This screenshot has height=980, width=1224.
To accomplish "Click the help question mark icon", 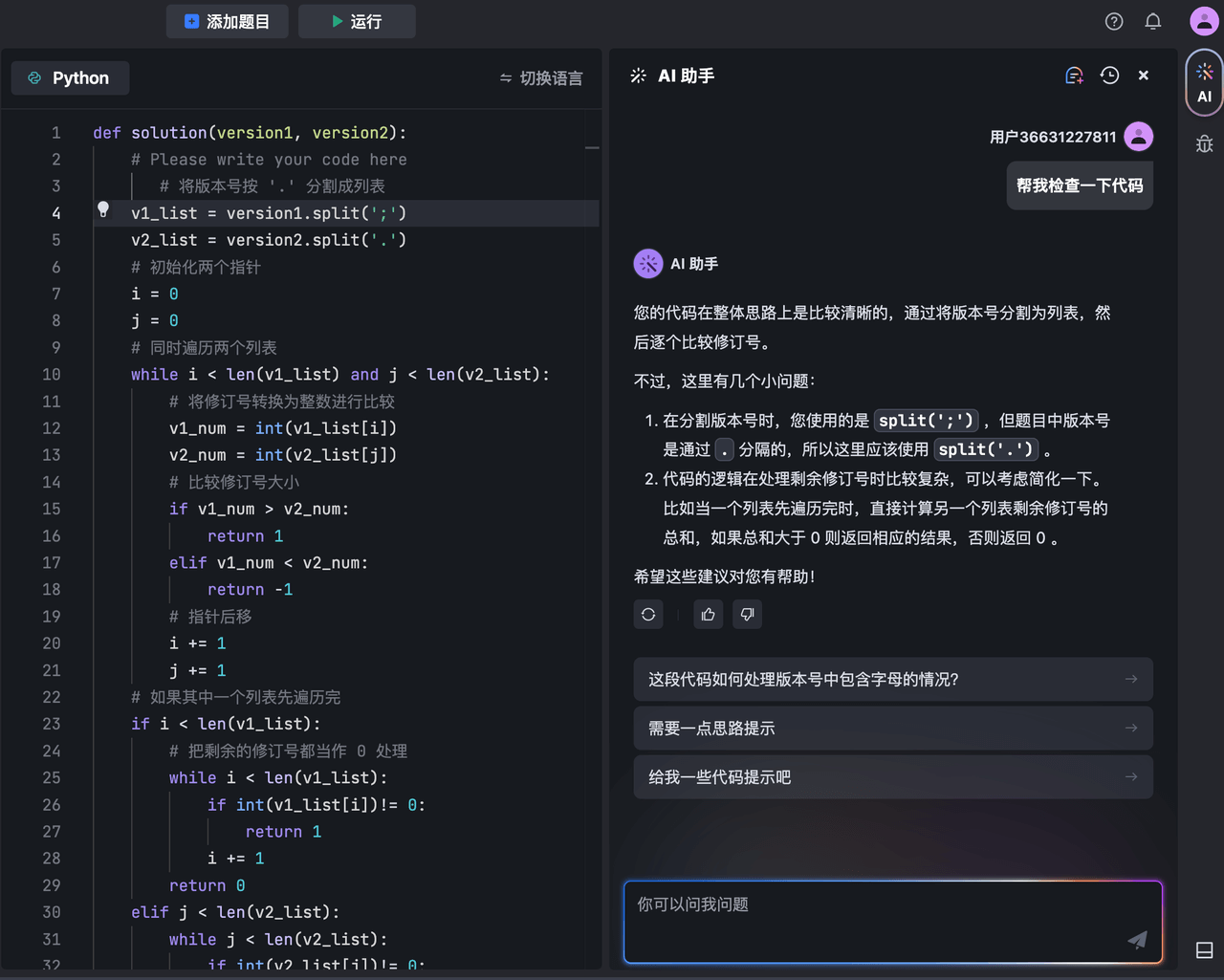I will point(1114,21).
